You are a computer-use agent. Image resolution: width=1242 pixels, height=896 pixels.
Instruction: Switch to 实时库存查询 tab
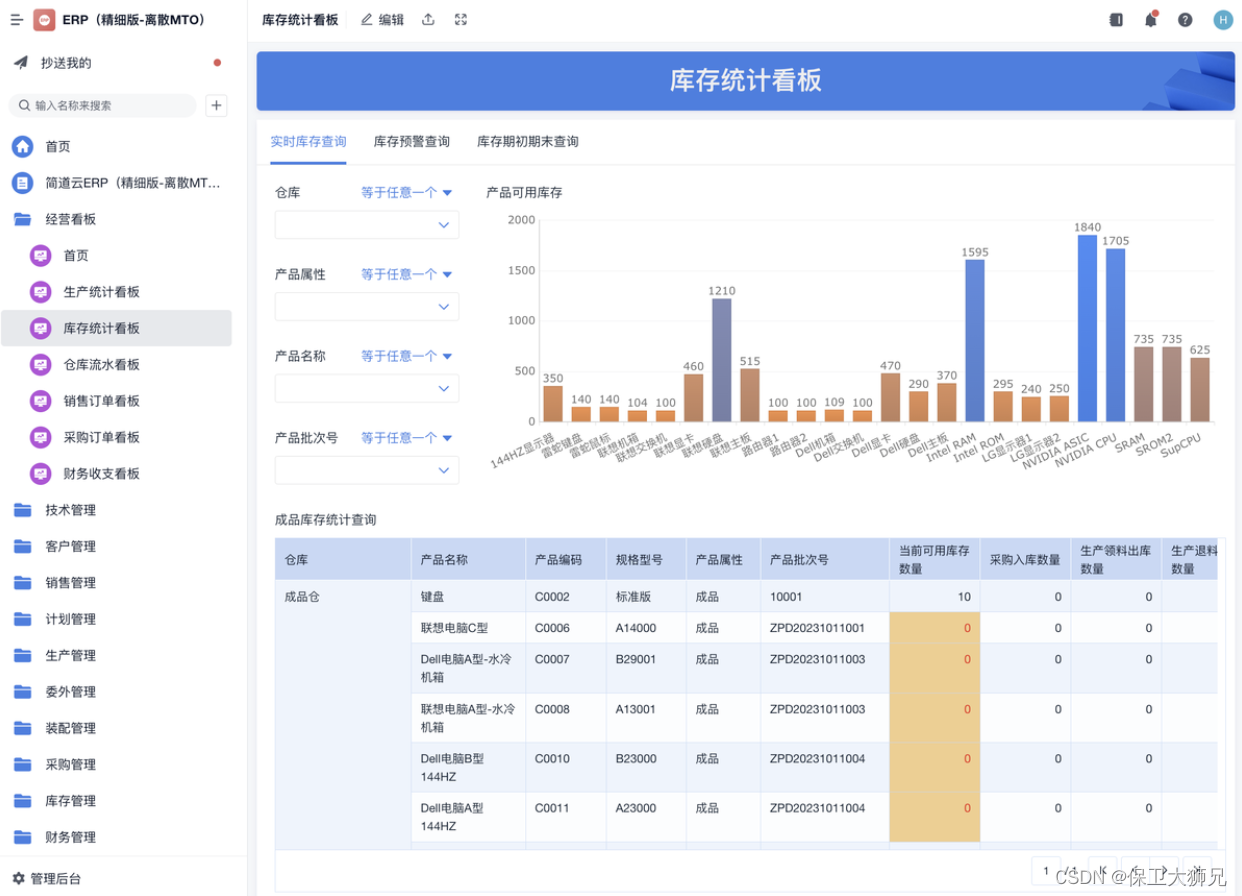[x=308, y=141]
